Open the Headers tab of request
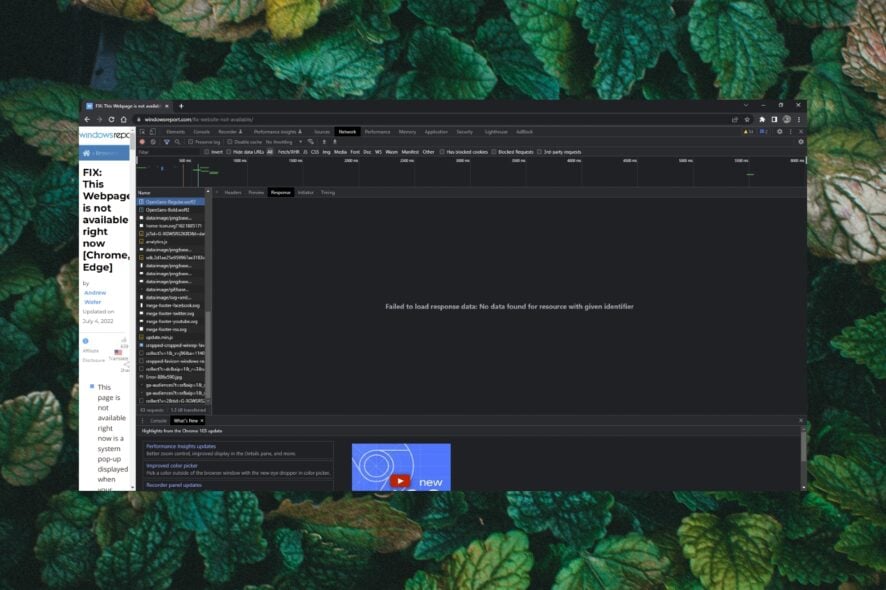This screenshot has height=590, width=886. (232, 192)
